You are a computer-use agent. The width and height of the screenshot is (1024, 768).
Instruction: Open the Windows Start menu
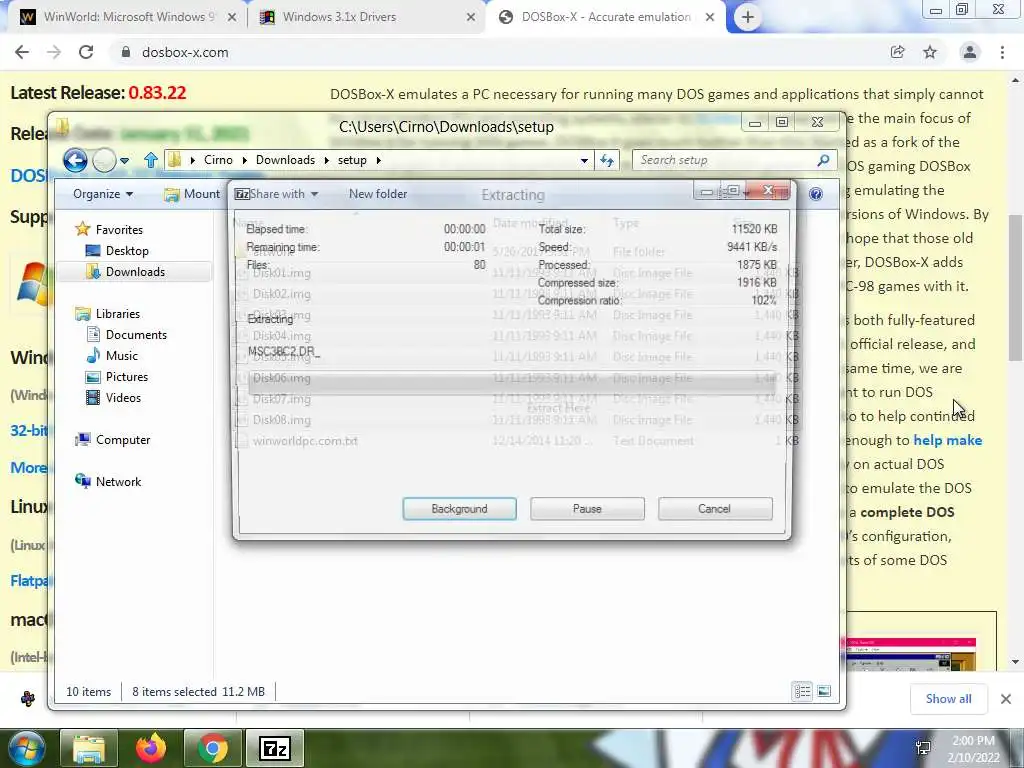click(27, 748)
